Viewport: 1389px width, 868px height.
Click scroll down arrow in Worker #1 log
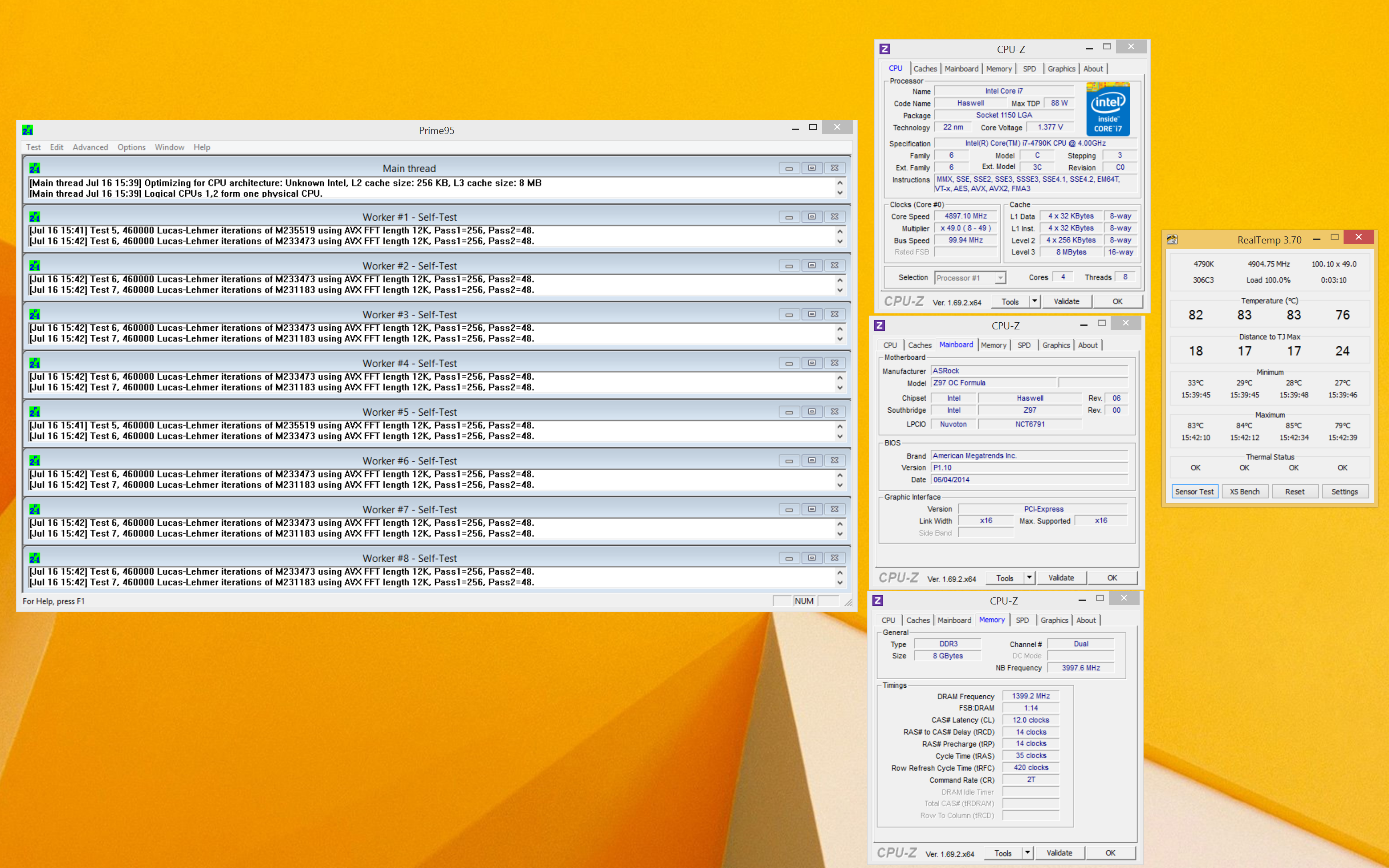[839, 242]
